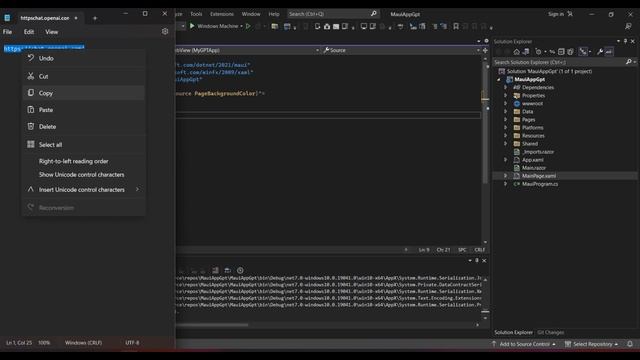Expand the wwwroot folder
Screen dimensions: 640x360
505,104
